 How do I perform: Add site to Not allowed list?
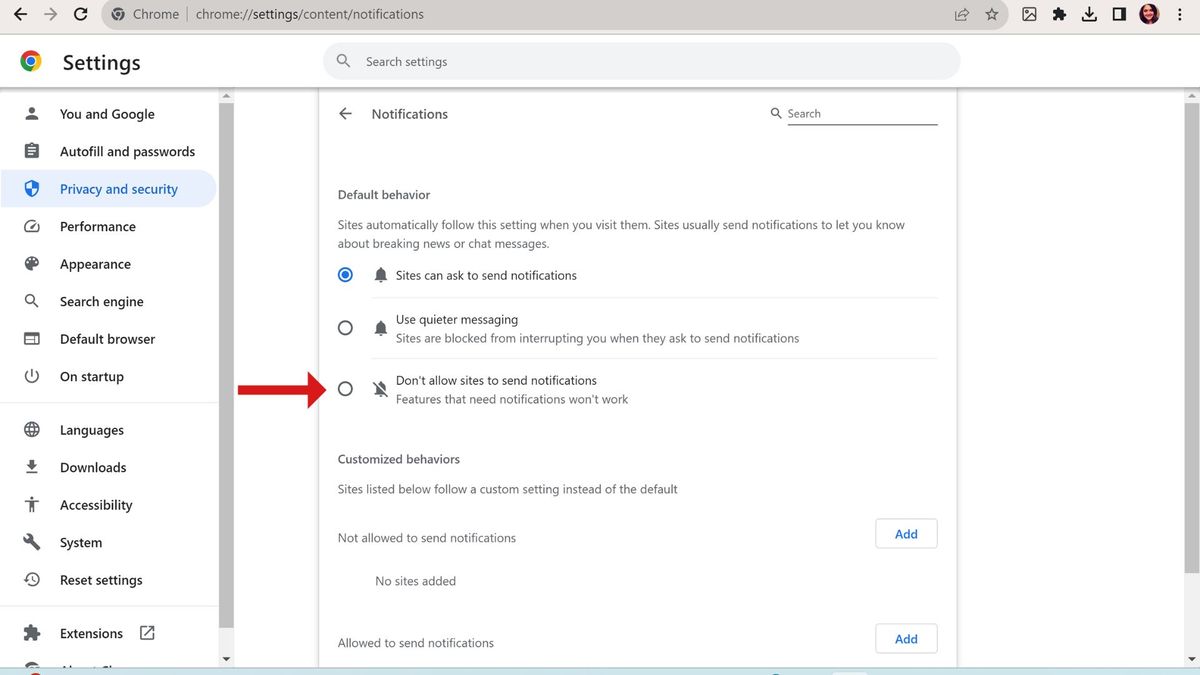[x=906, y=534]
